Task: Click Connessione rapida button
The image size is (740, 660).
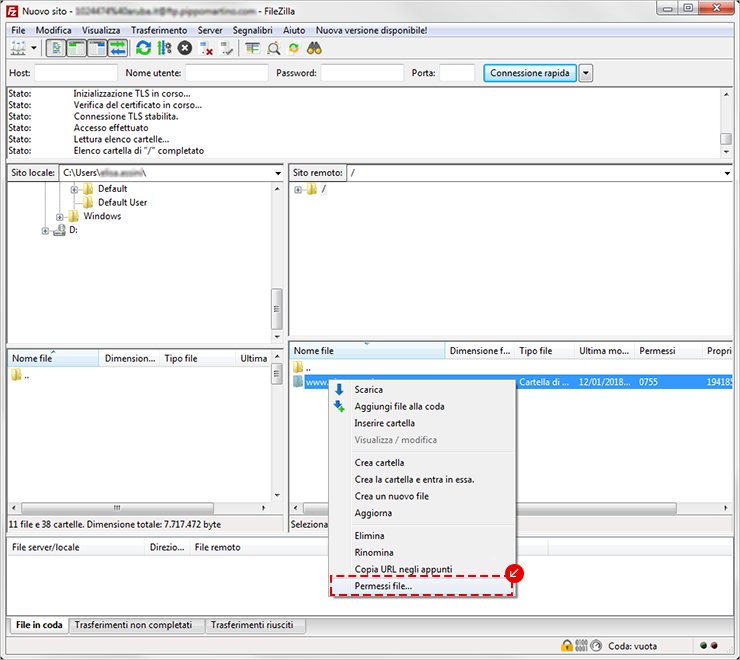Action: 530,73
